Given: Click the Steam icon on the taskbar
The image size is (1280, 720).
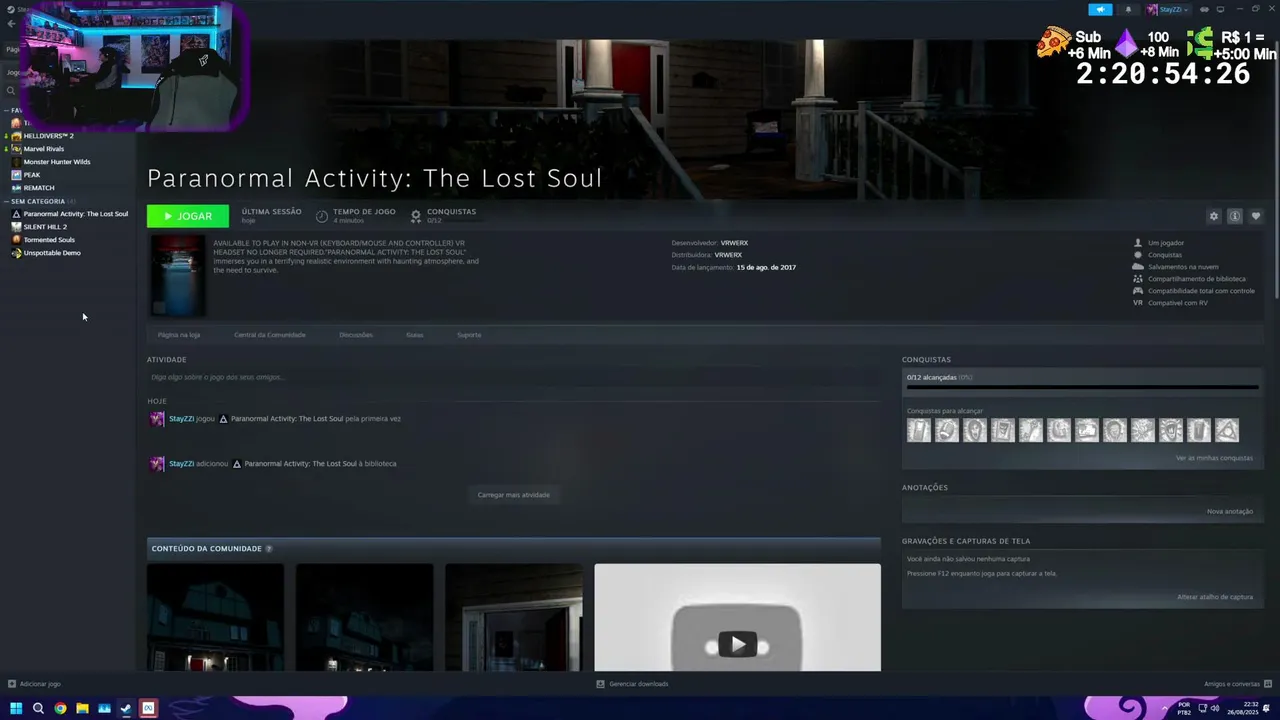Looking at the screenshot, I should pyautogui.click(x=126, y=709).
